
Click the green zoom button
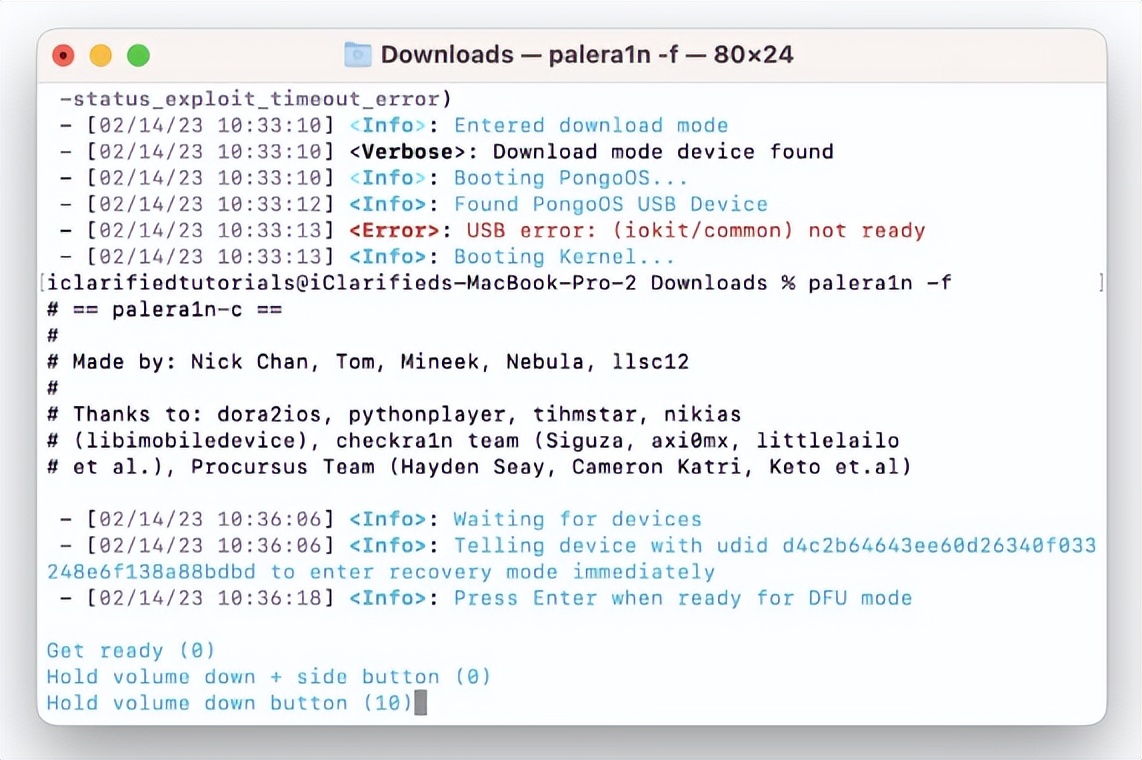(138, 56)
